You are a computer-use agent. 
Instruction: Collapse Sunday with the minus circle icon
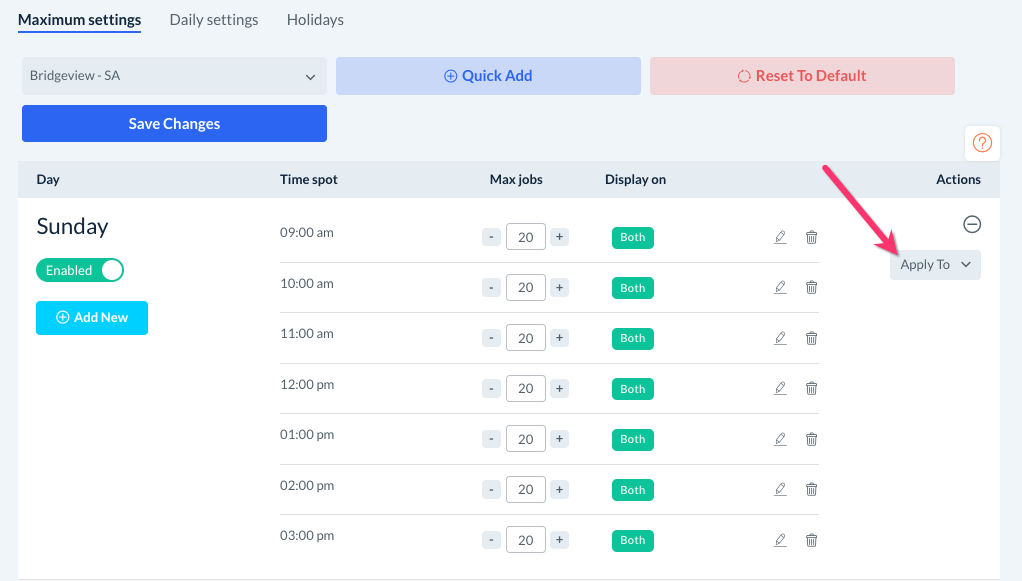(x=972, y=224)
